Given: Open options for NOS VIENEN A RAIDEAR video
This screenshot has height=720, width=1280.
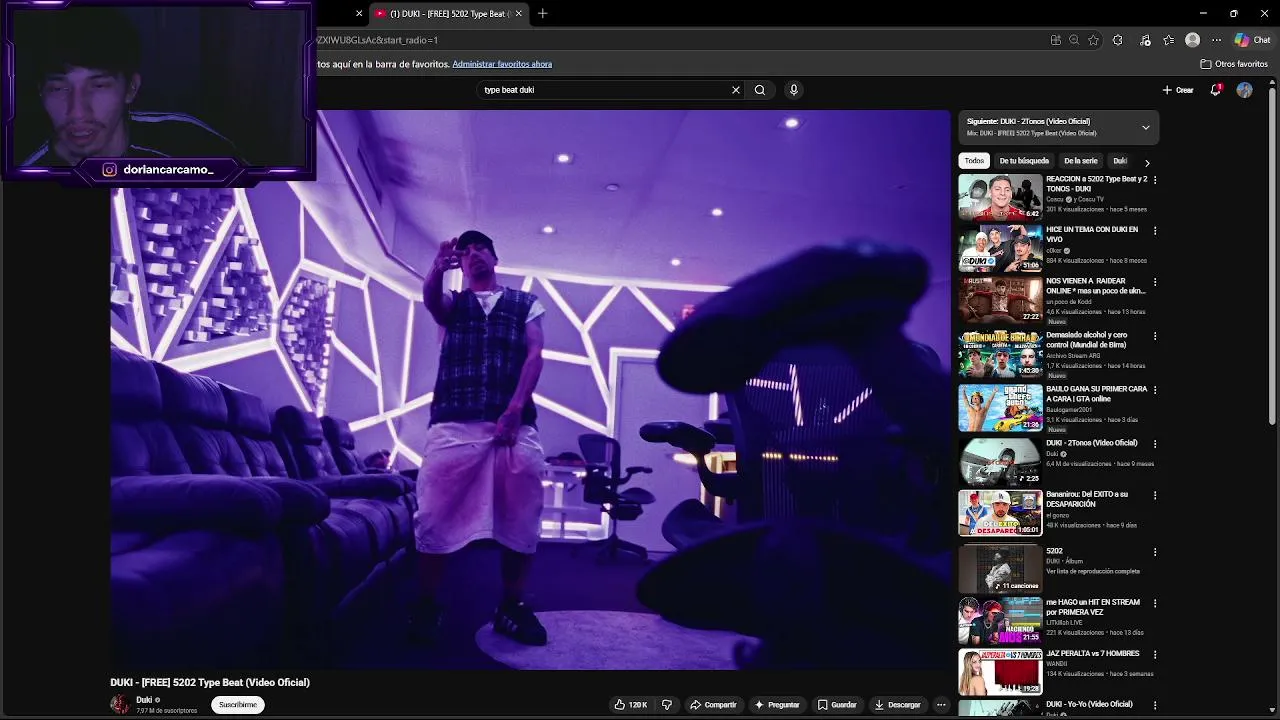Looking at the screenshot, I should tap(1155, 282).
